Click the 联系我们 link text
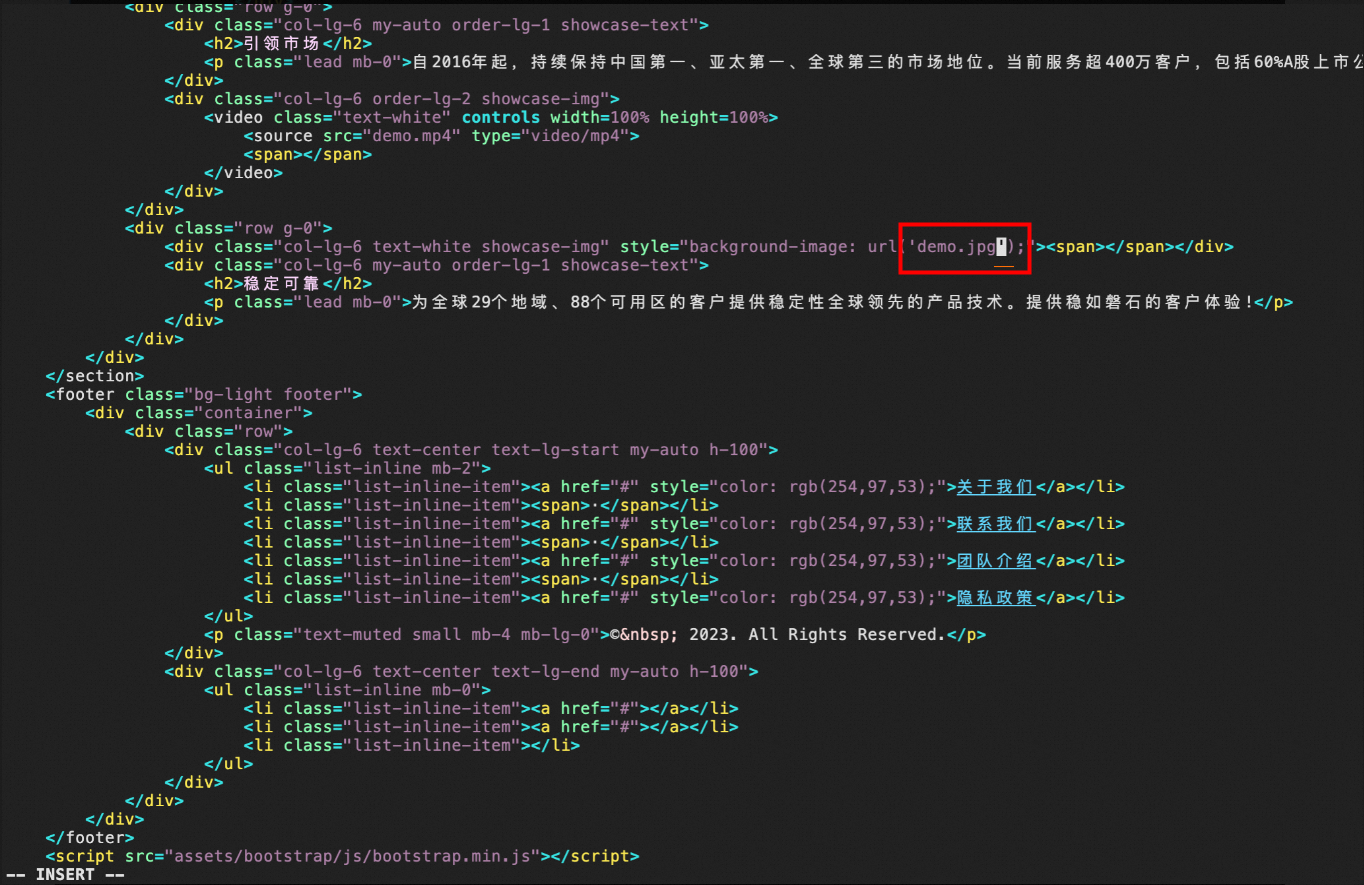 pos(995,524)
